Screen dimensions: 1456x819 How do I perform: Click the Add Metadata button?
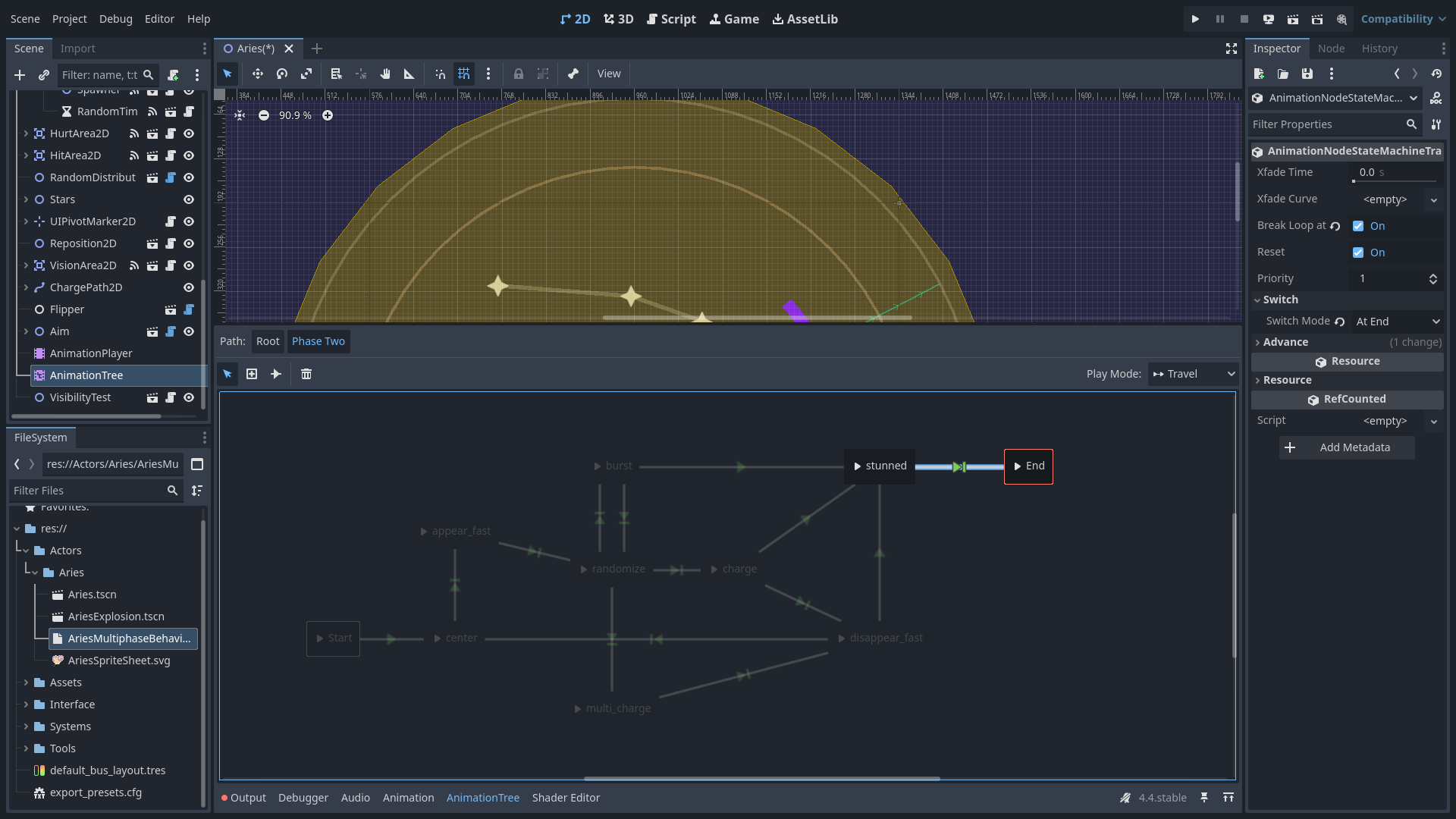click(1347, 447)
